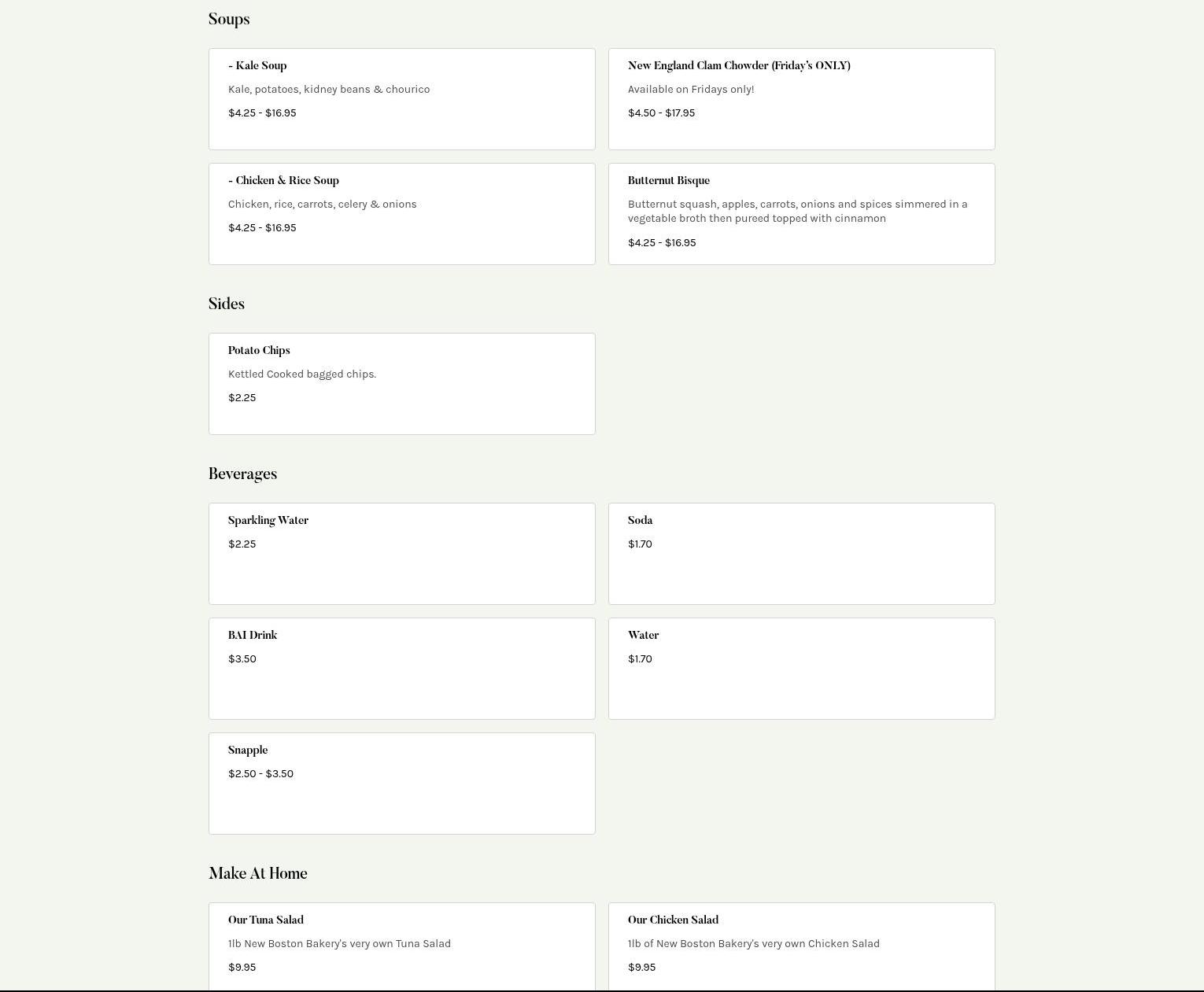Select Potato Chips side item

click(401, 383)
